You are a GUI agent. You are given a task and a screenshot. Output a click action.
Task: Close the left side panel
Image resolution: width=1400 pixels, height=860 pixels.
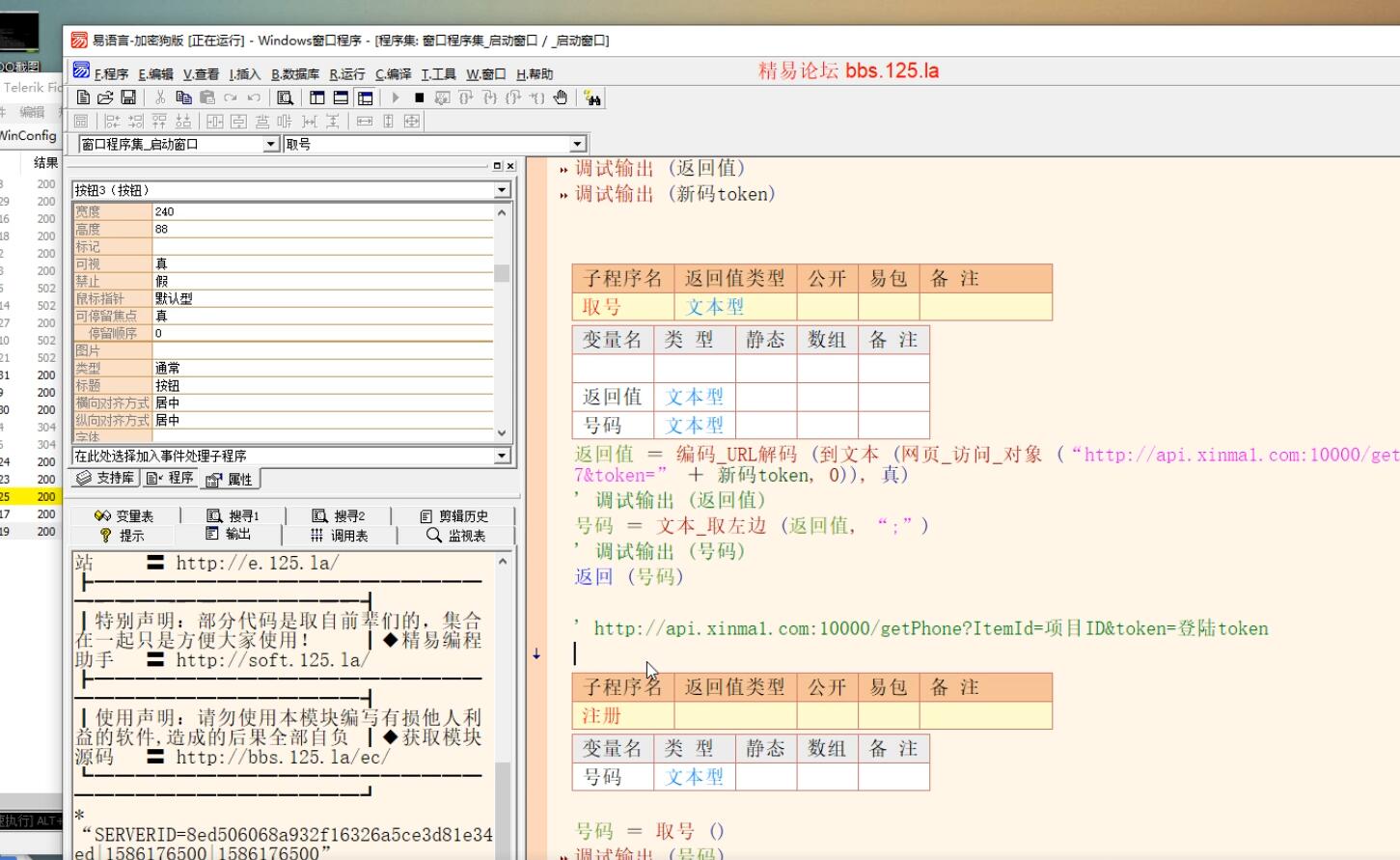[510, 166]
